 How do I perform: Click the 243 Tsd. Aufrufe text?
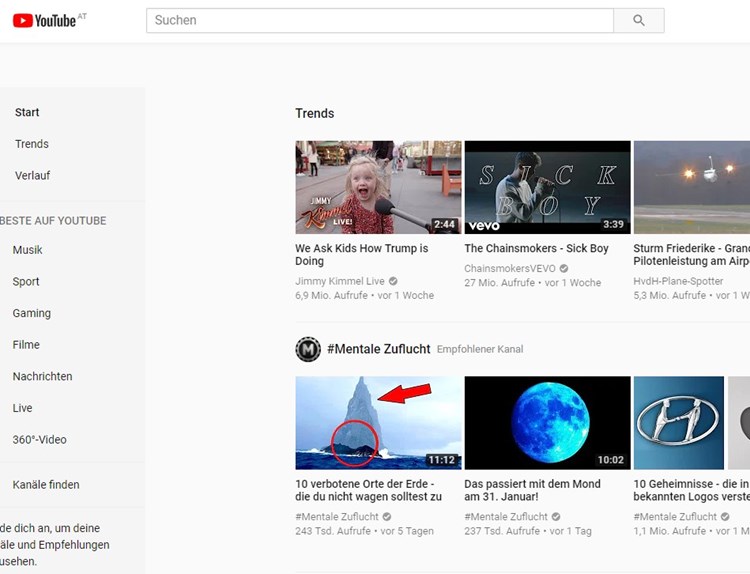pyautogui.click(x=333, y=531)
